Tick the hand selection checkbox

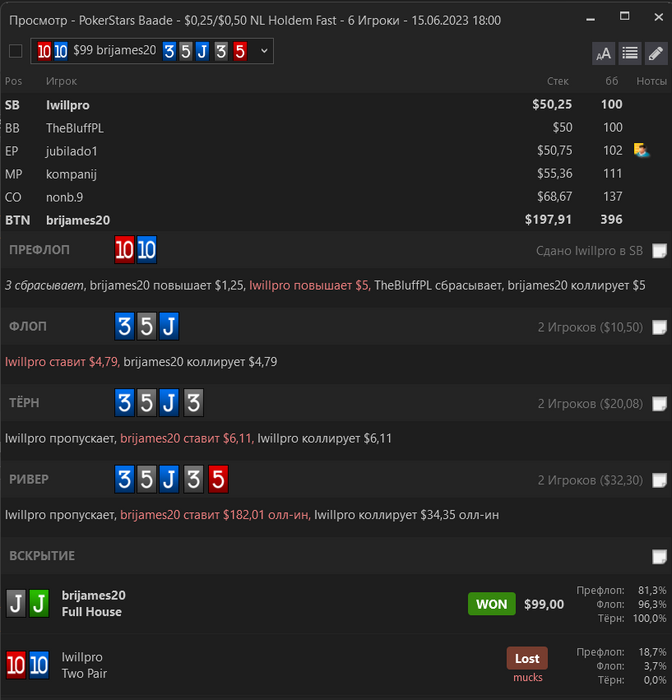tap(16, 51)
